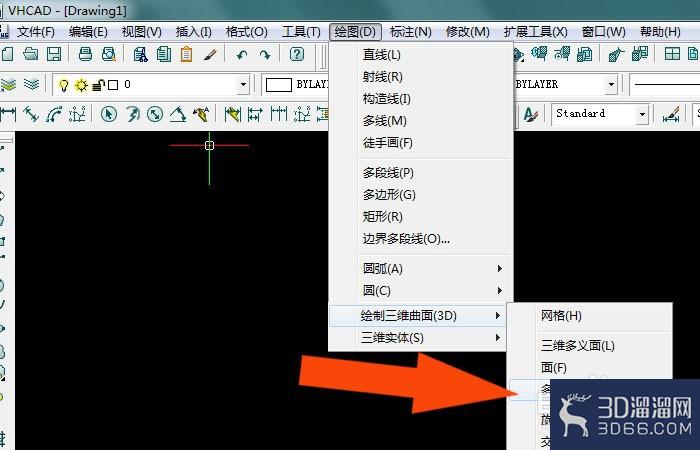
Task: Open the 帮助(H) menu
Action: coord(660,32)
